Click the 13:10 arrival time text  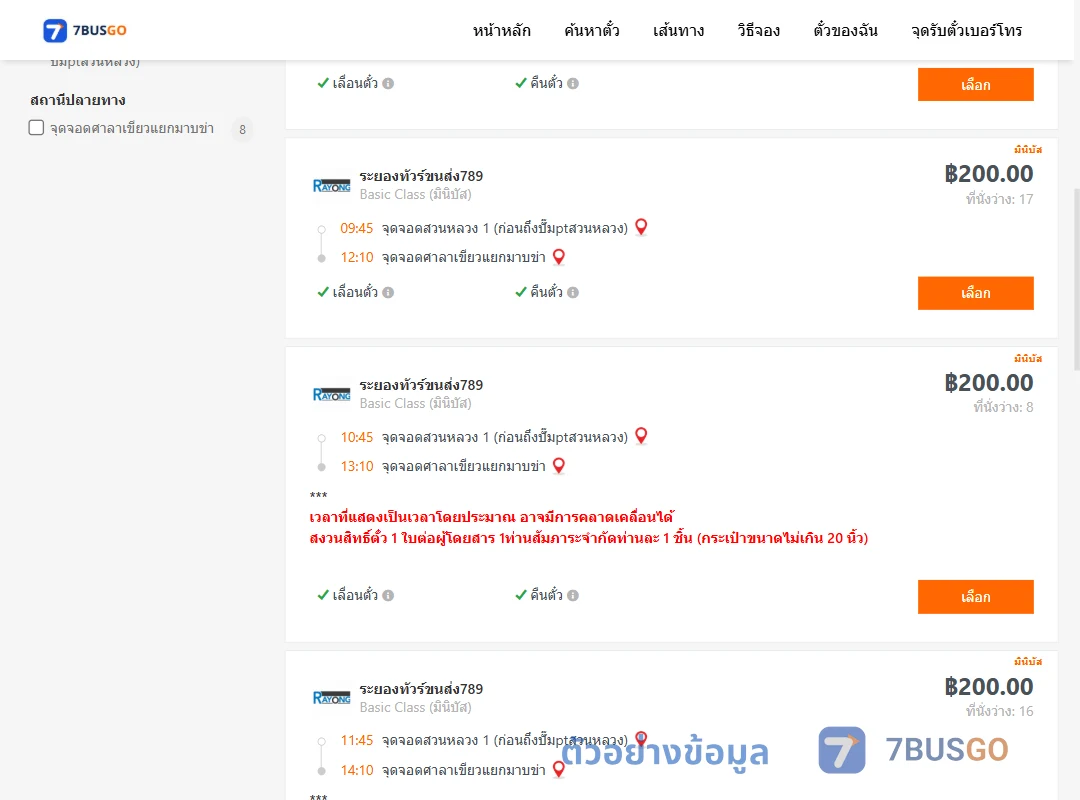(x=357, y=466)
